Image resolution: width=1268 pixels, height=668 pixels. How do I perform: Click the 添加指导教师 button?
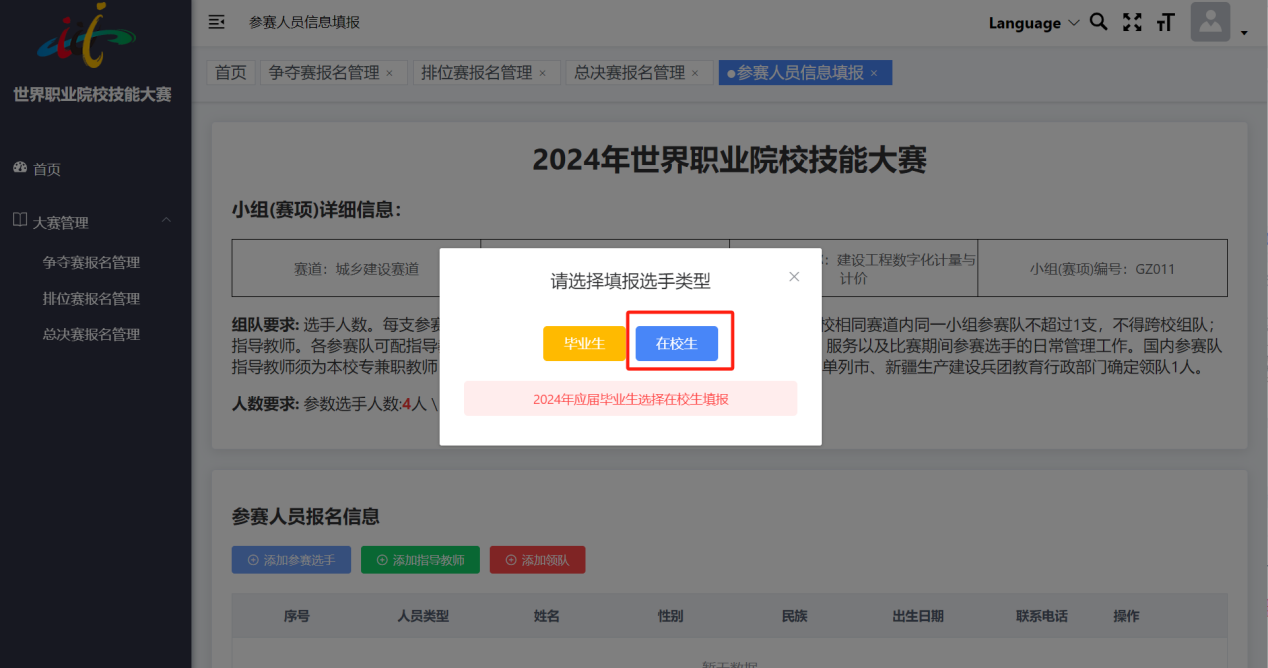[x=420, y=560]
